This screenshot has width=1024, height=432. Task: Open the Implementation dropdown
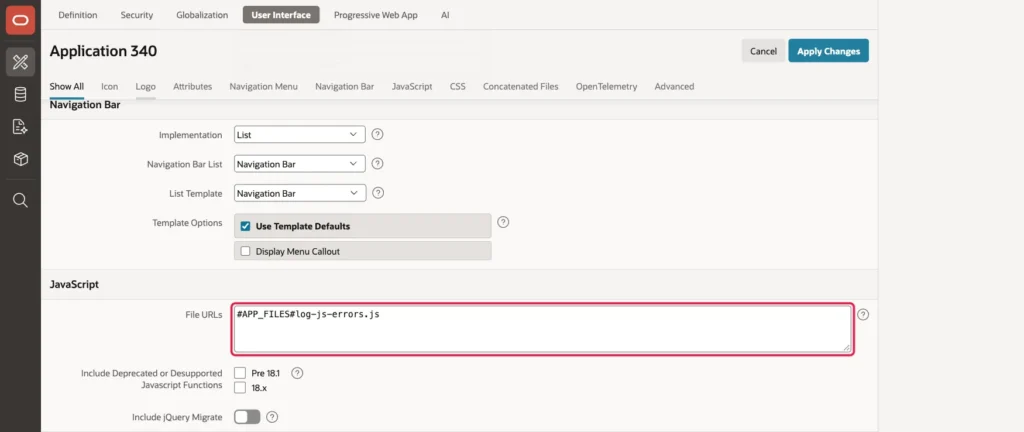click(x=300, y=134)
